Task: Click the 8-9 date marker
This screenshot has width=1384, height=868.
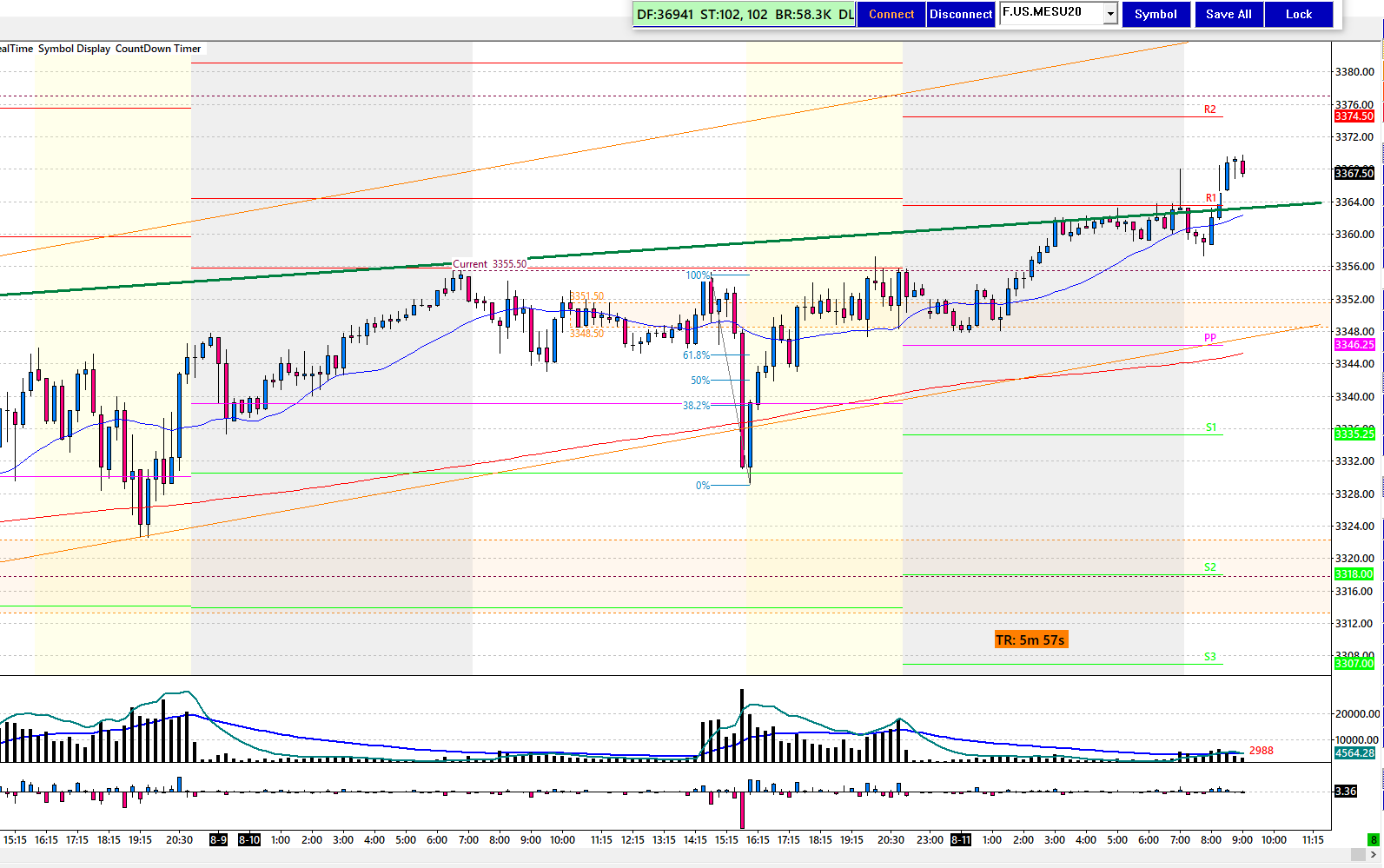Action: (x=219, y=839)
